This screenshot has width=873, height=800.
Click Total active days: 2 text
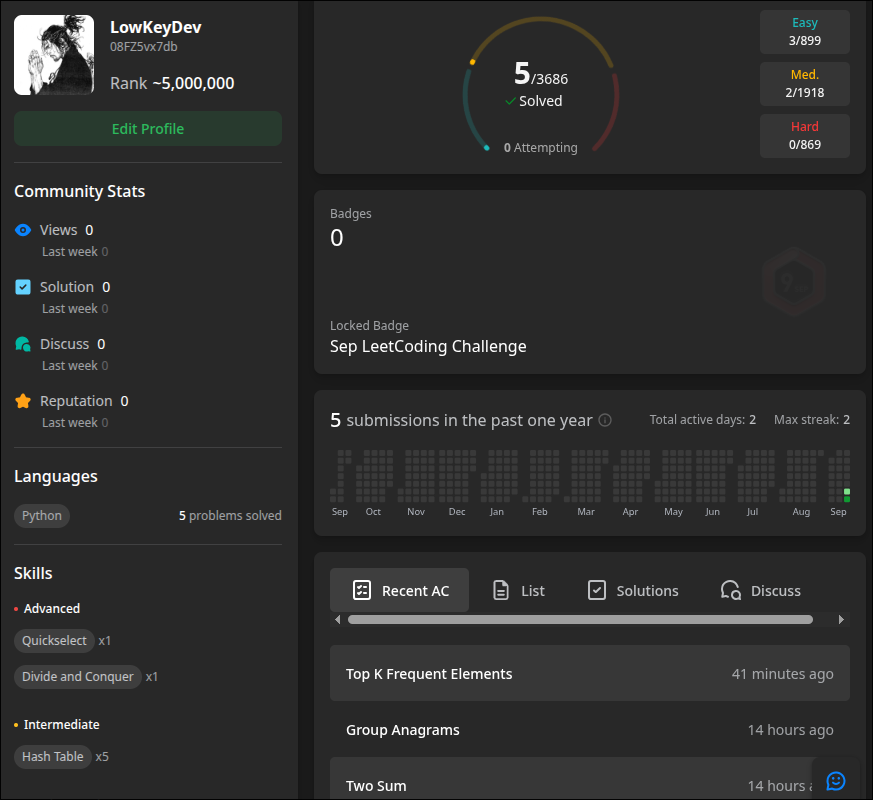pyautogui.click(x=703, y=420)
